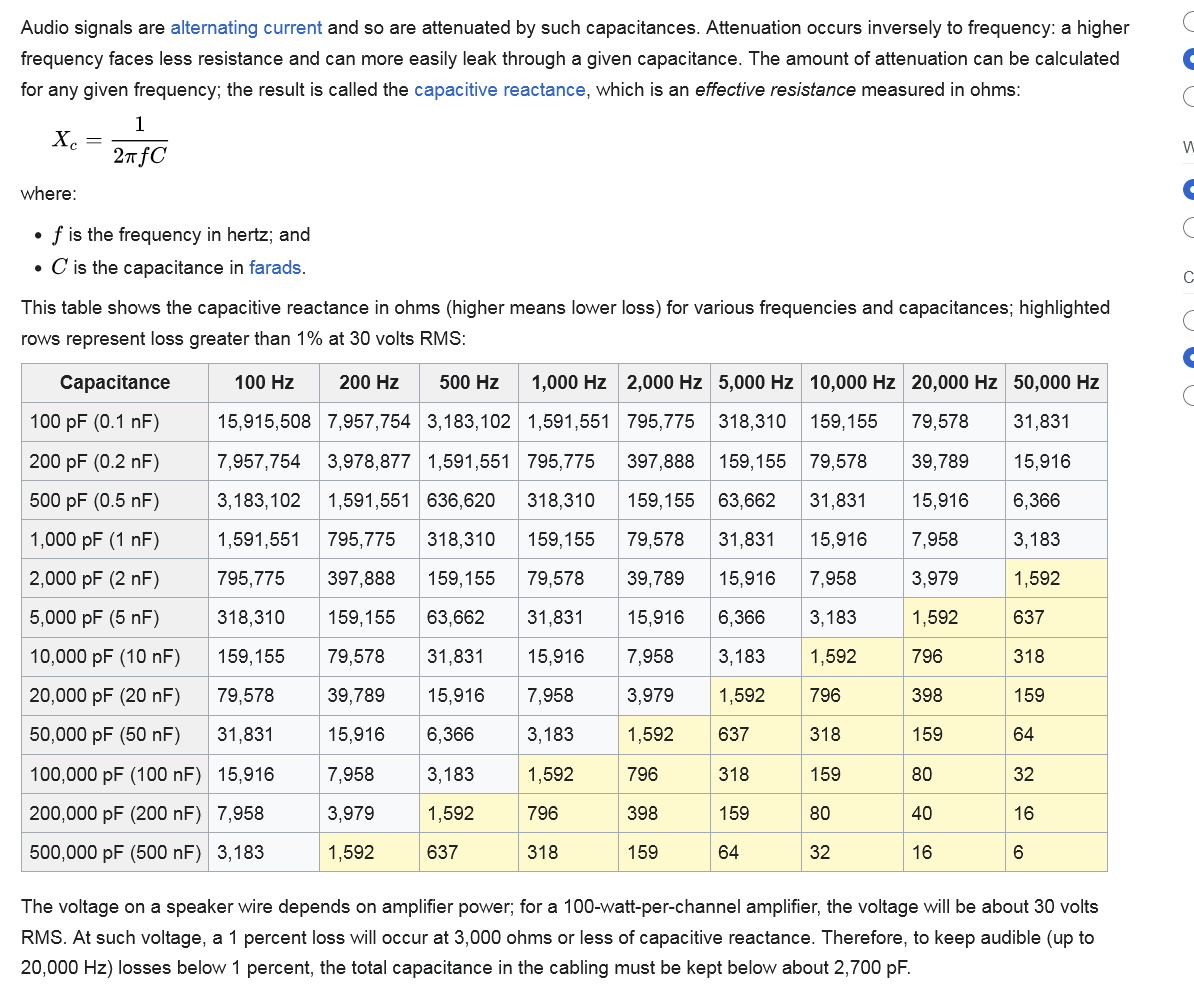
Task: Click the 100 Hz column header
Action: pos(264,383)
